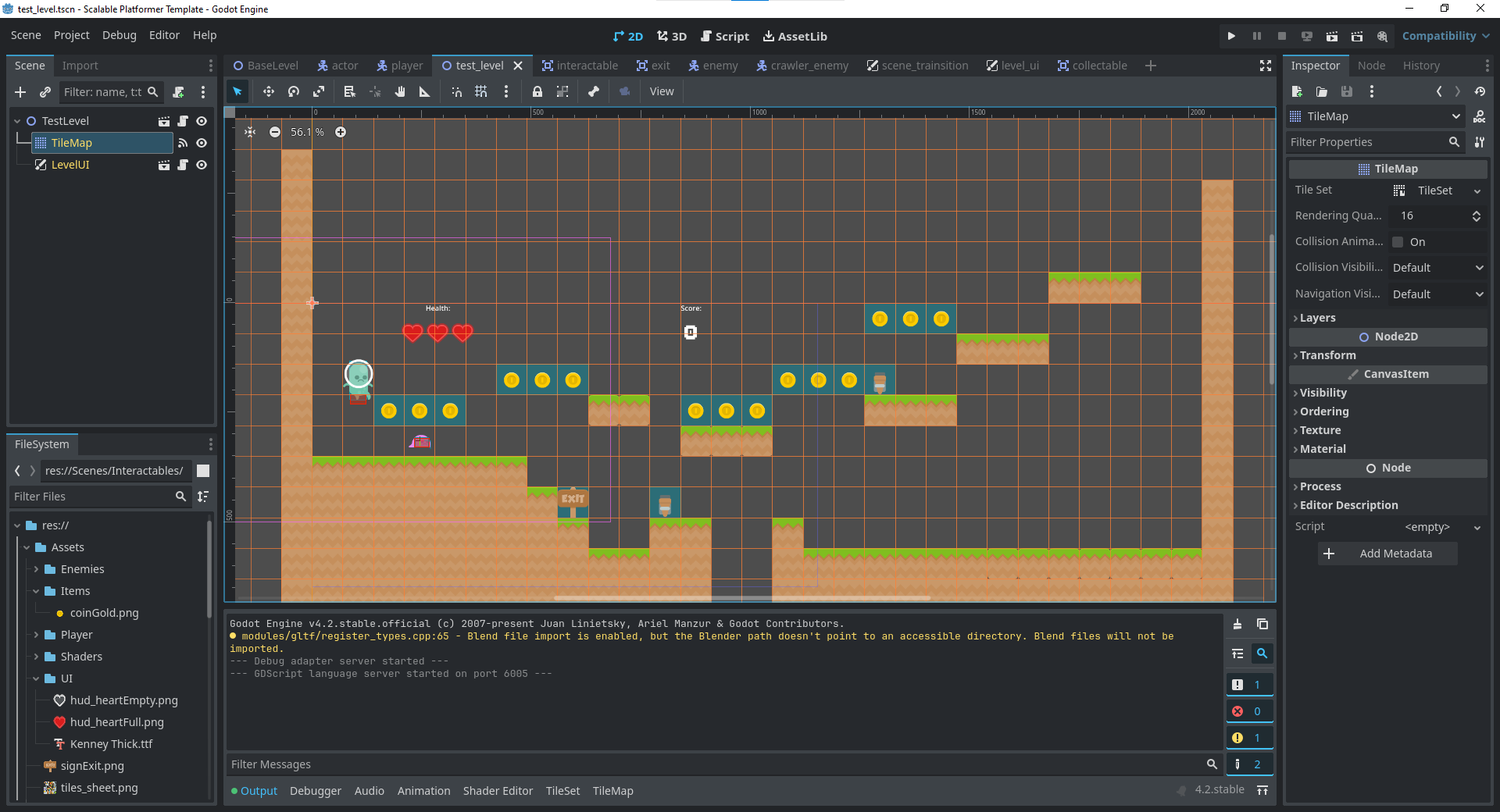
Task: Activate the Ruler Mode tool
Action: click(425, 91)
